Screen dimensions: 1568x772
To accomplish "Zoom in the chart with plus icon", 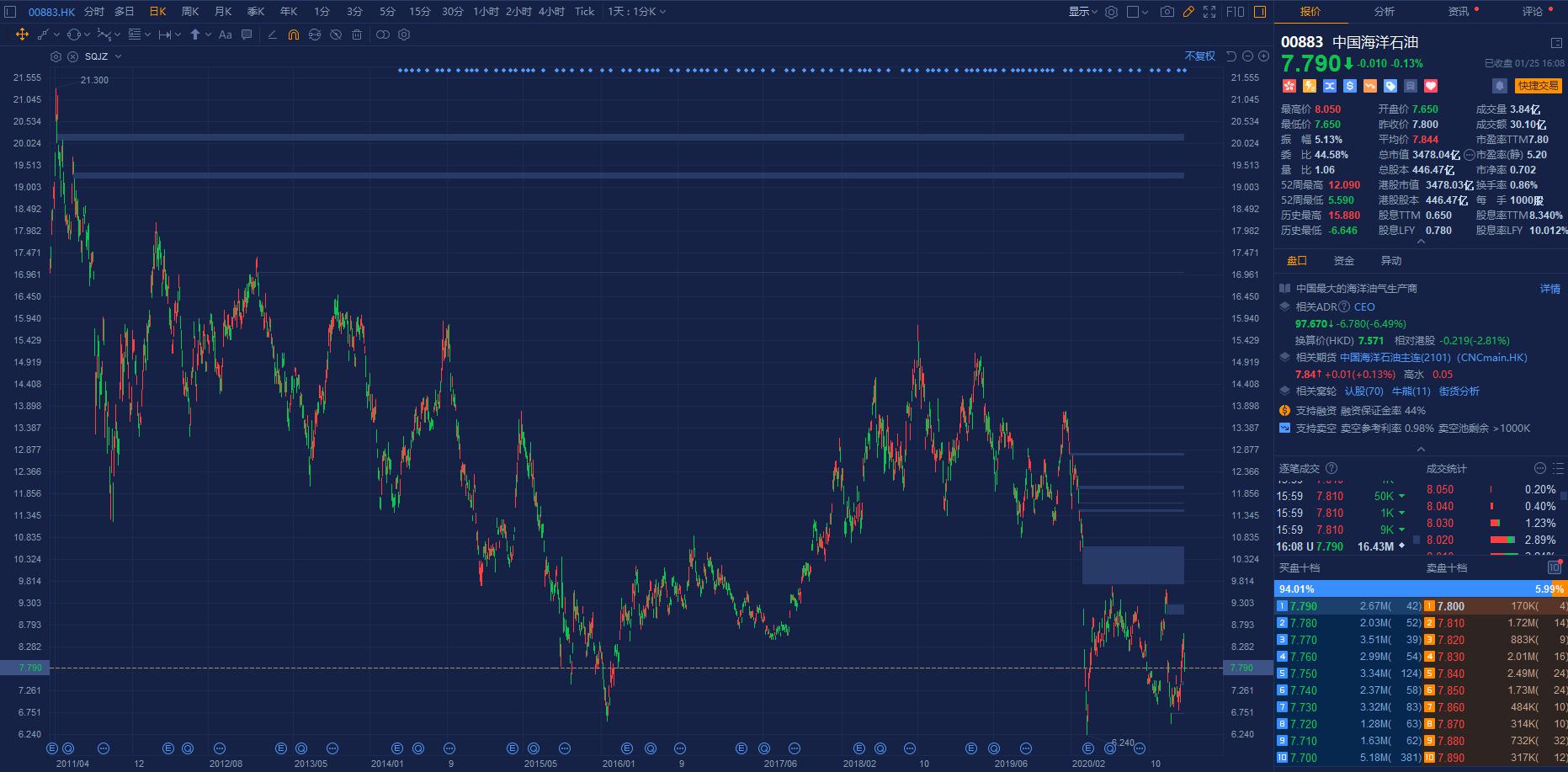I will [x=1263, y=56].
